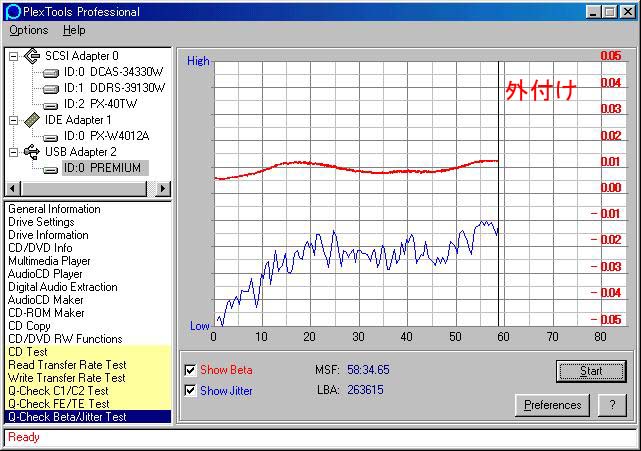Viewport: 641px width, 451px height.
Task: Click the MSF value 58:34.65
Action: (368, 370)
